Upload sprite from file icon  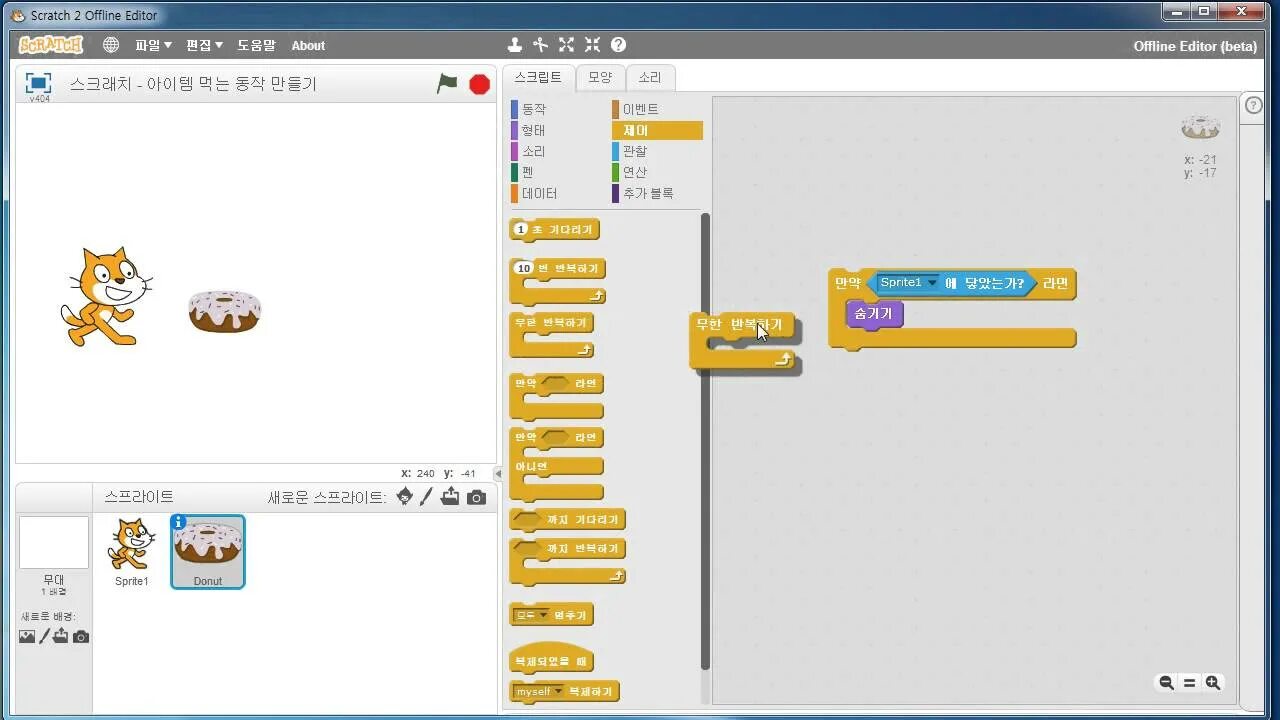pyautogui.click(x=451, y=496)
